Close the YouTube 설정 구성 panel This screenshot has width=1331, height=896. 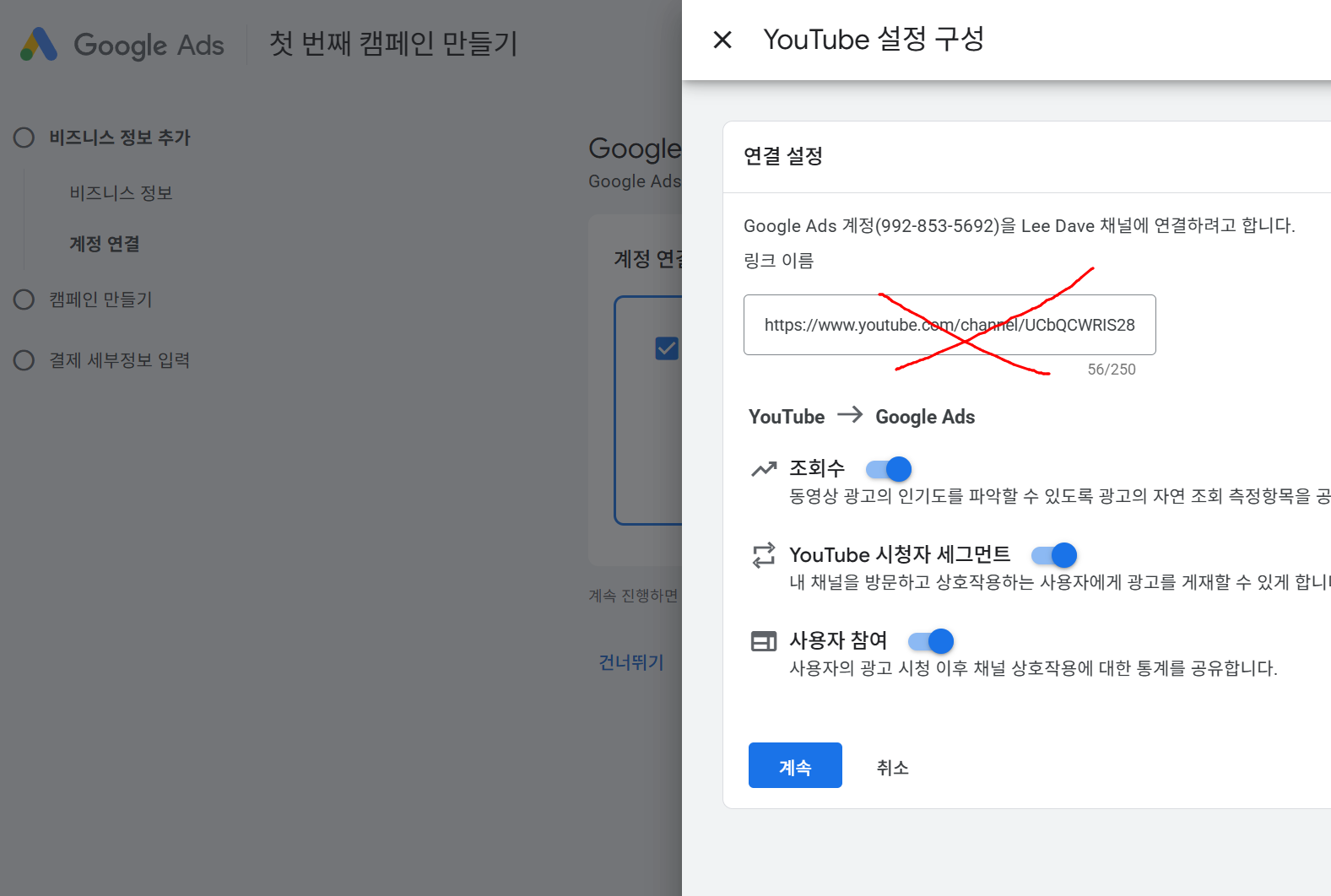(x=722, y=40)
